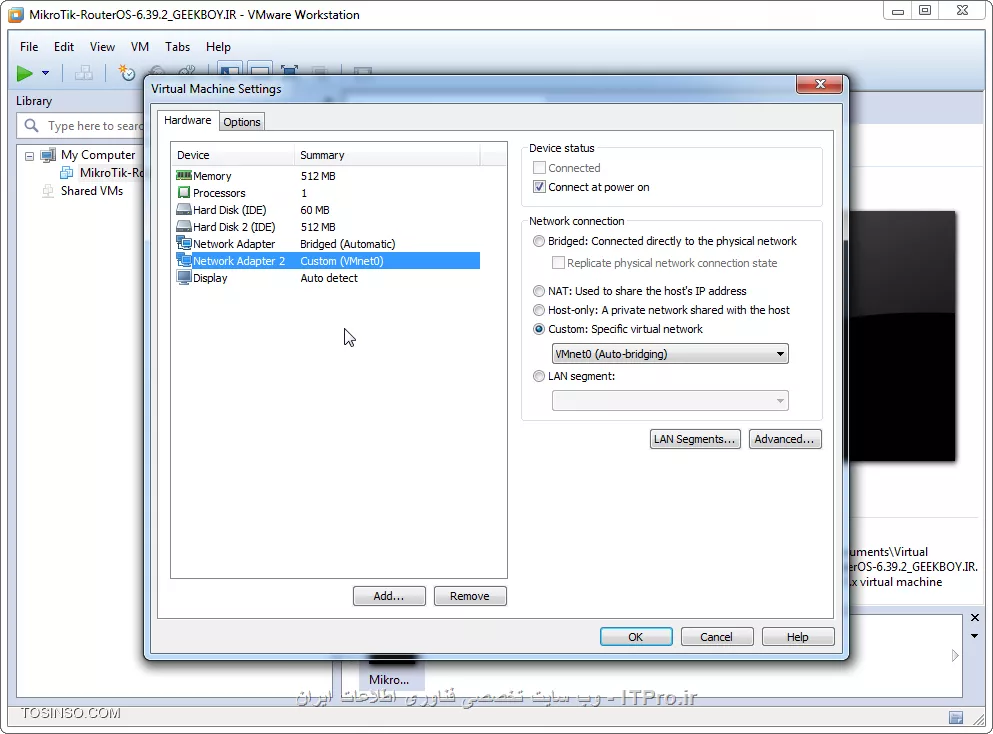Open the Advanced... network settings
993x734 pixels.
coord(785,439)
